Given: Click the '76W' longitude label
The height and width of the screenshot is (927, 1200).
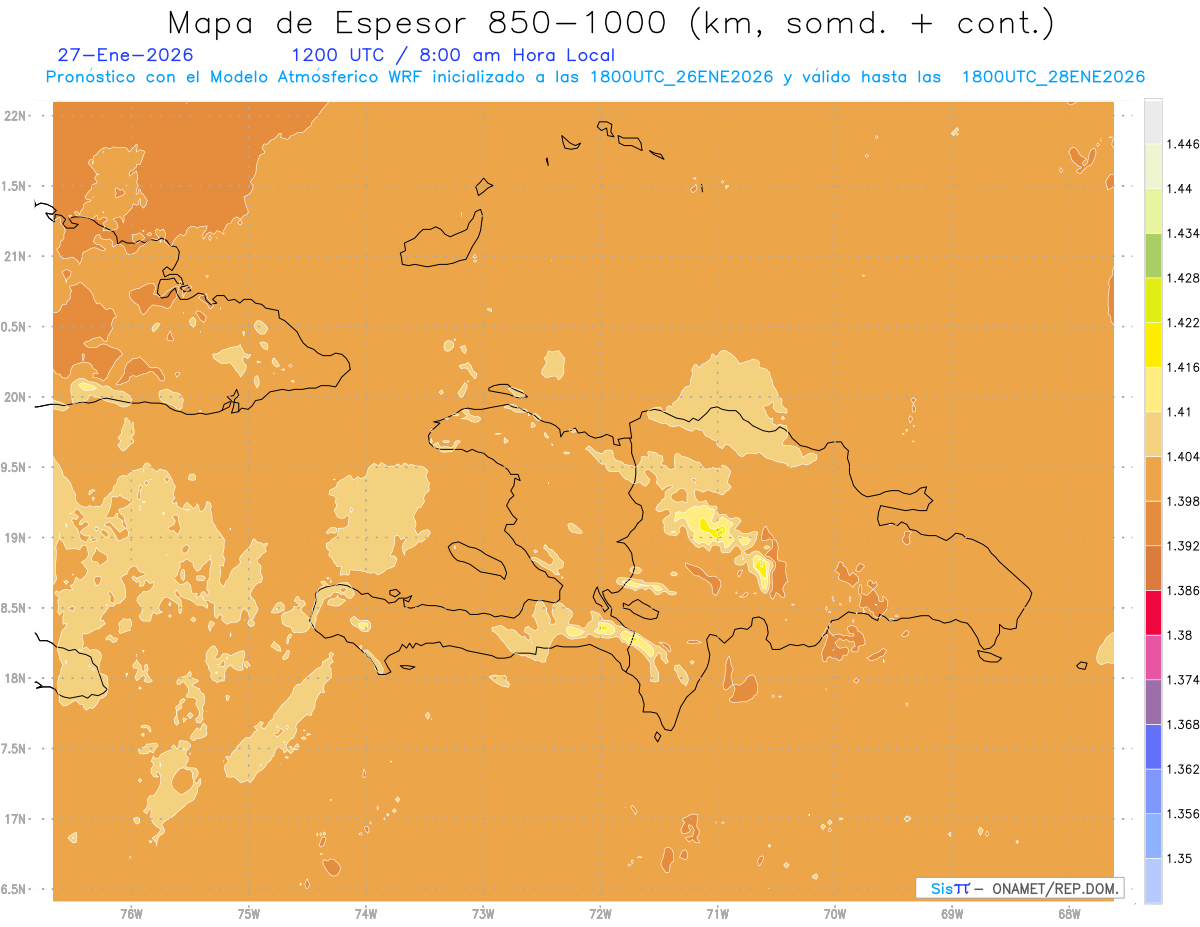Looking at the screenshot, I should point(131,914).
